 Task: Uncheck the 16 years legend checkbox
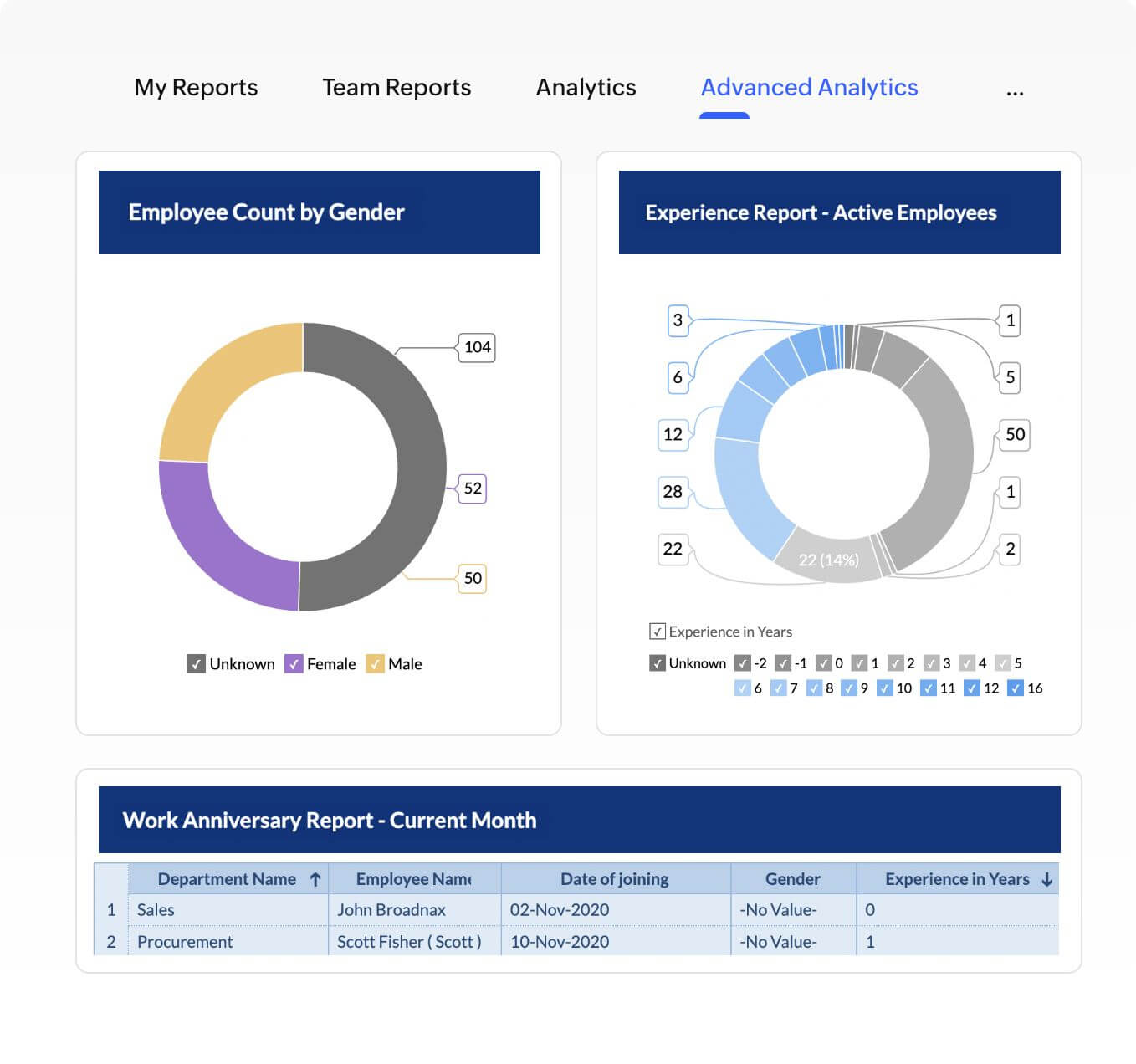[1016, 688]
